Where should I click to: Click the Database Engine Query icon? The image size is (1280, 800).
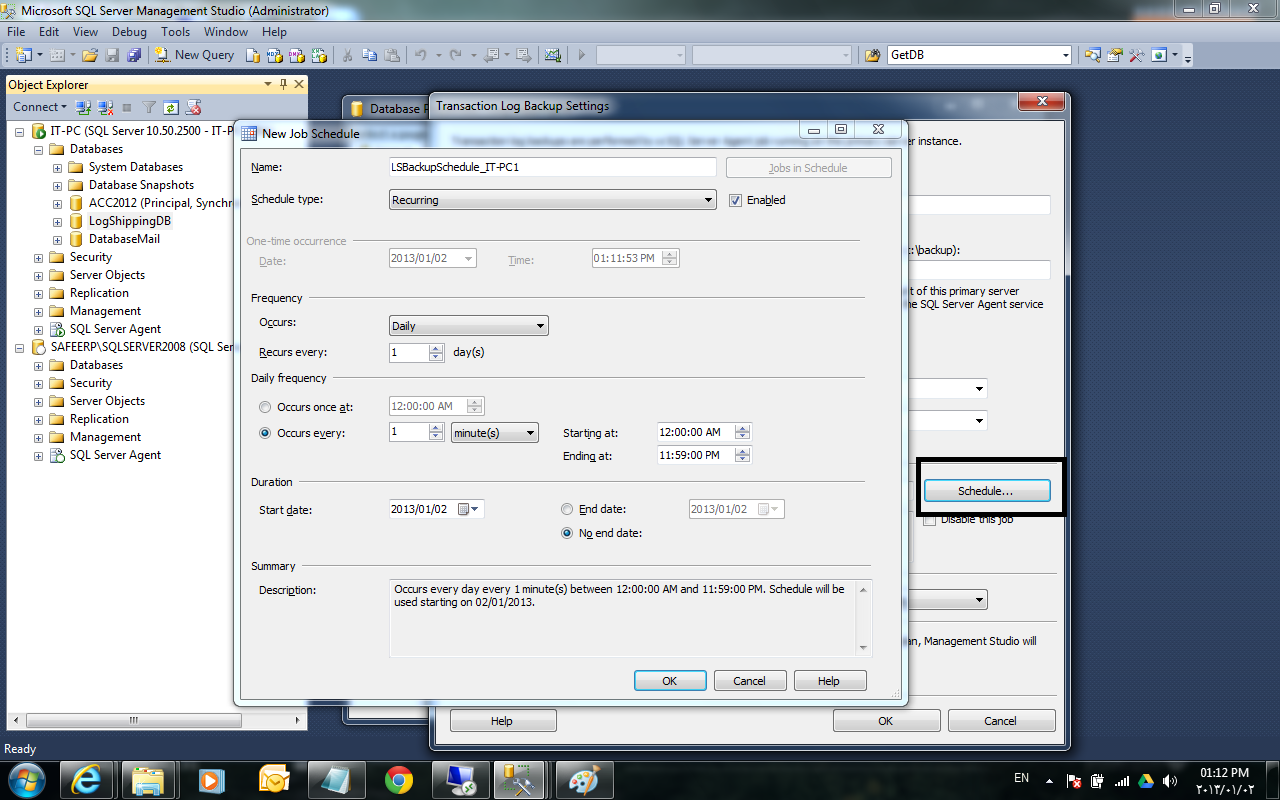point(252,55)
